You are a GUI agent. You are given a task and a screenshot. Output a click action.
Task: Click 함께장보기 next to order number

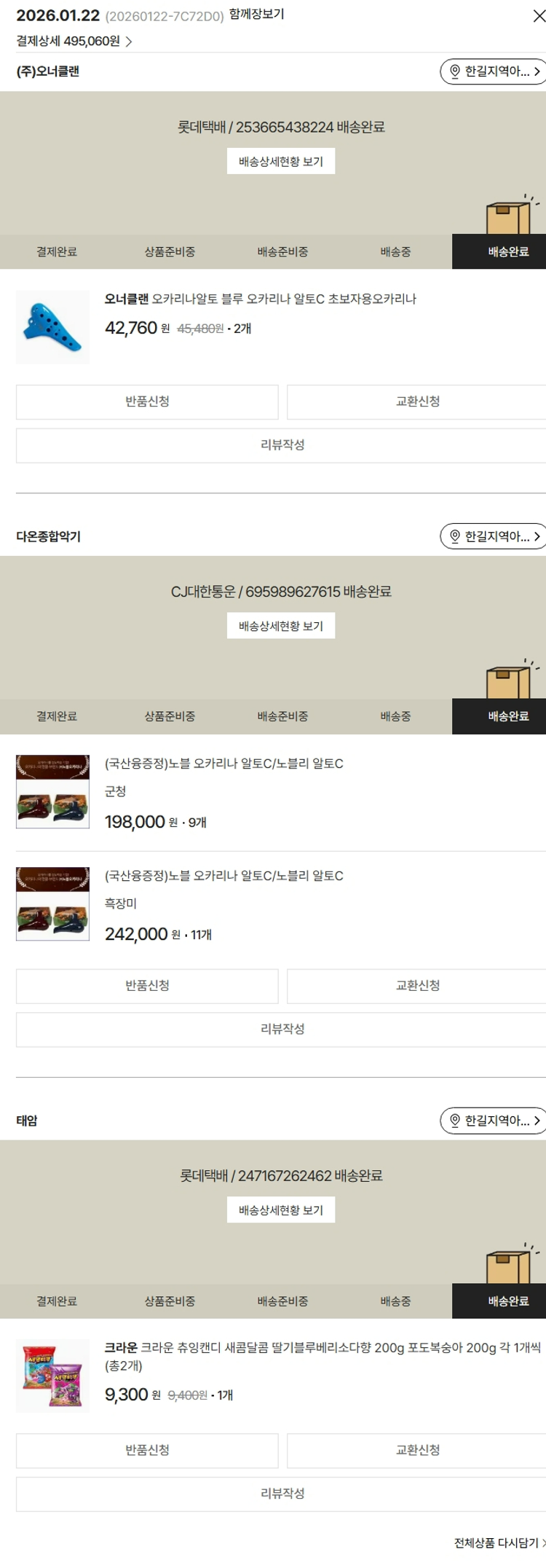pos(256,15)
